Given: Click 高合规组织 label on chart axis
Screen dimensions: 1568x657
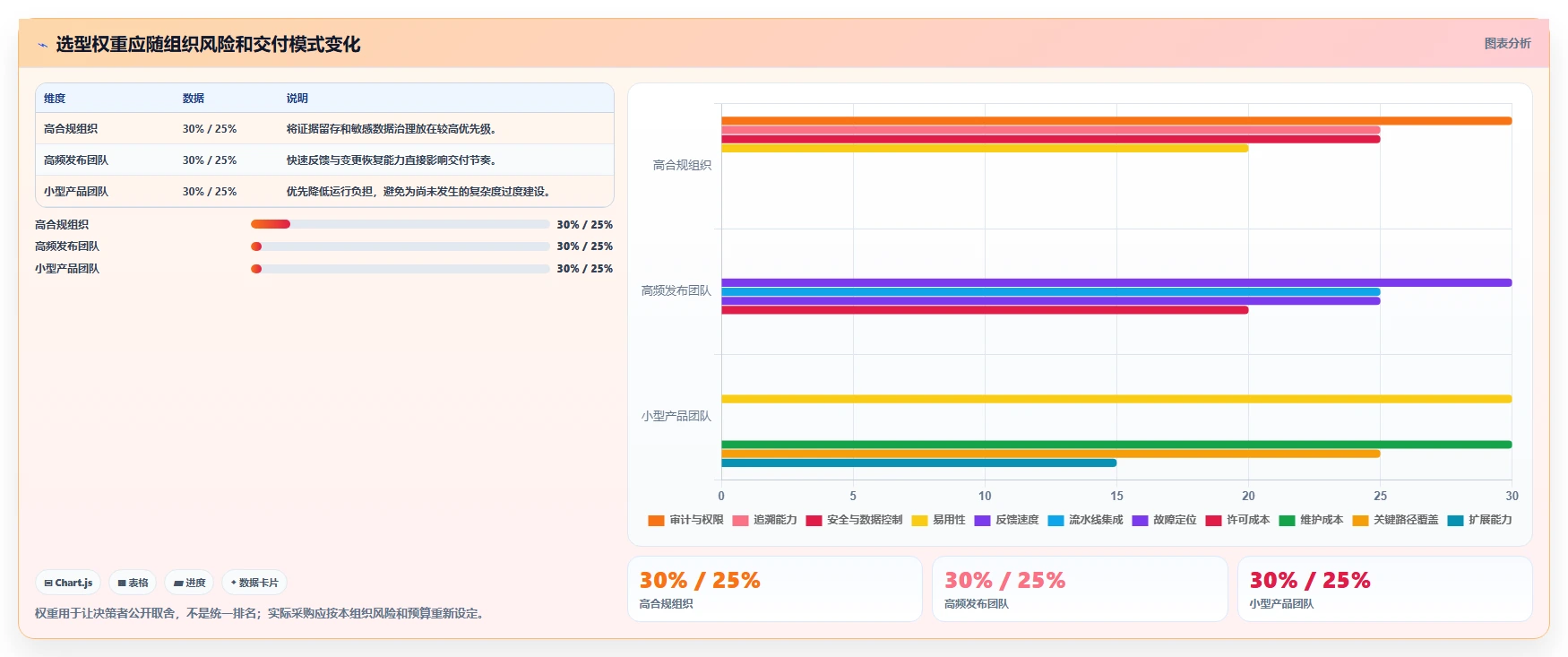Looking at the screenshot, I should point(682,165).
